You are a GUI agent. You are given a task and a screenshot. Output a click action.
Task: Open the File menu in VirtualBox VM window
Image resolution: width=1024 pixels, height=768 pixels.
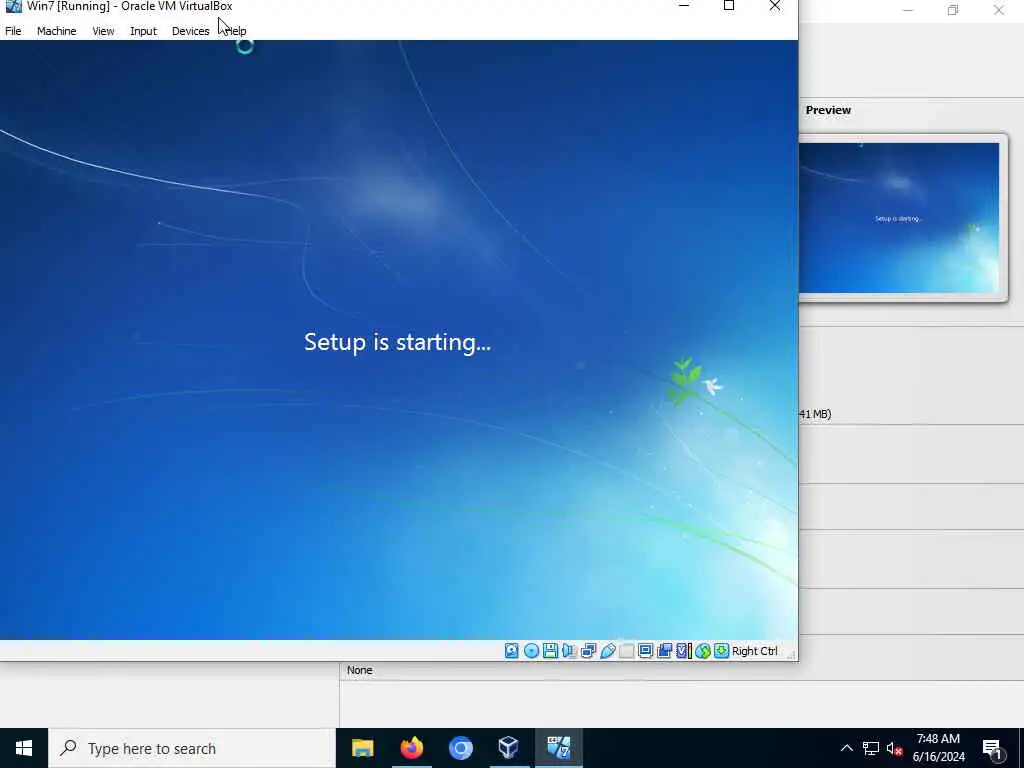pyautogui.click(x=13, y=31)
